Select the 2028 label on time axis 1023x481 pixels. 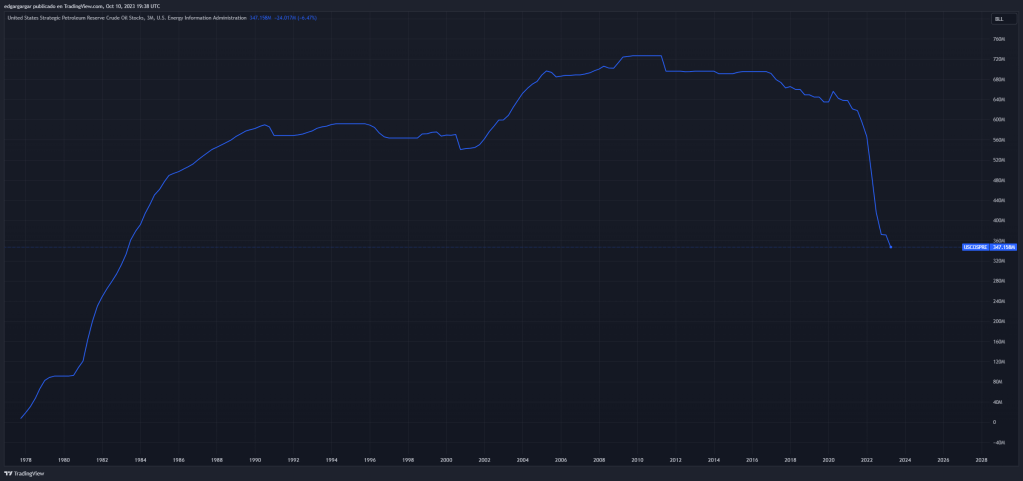pos(981,460)
